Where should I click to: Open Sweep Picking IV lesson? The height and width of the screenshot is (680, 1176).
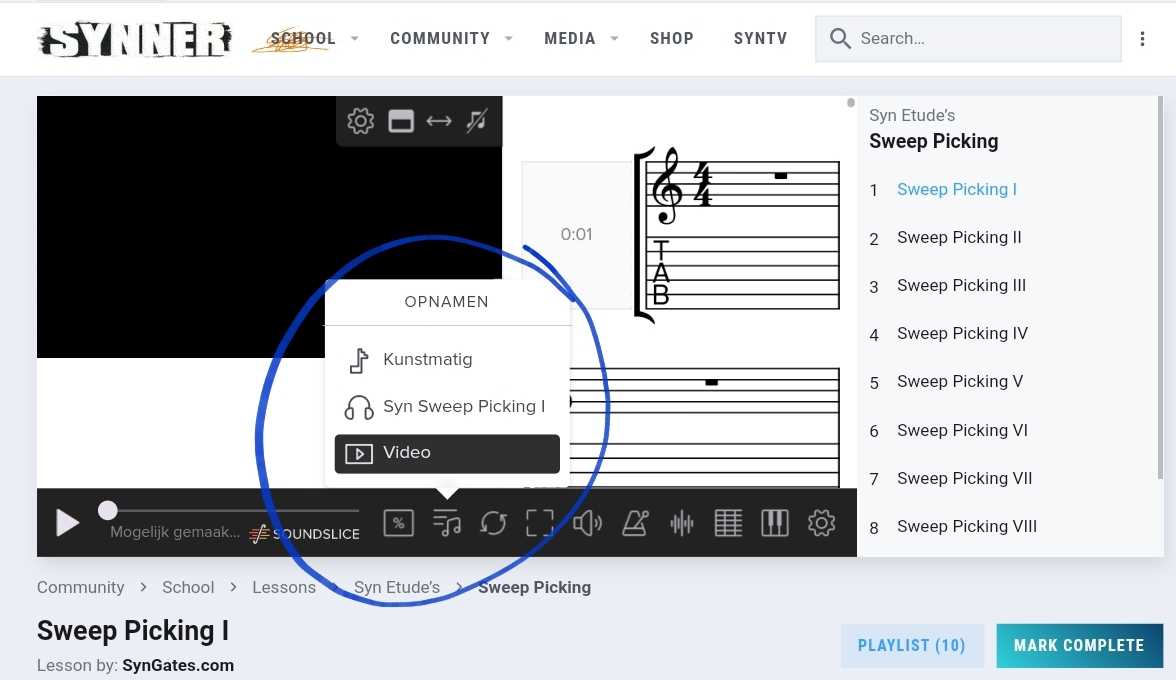coord(962,334)
